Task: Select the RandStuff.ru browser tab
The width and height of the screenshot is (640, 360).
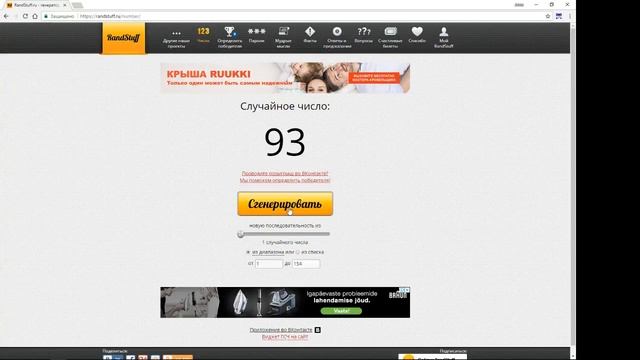Action: pyautogui.click(x=37, y=5)
